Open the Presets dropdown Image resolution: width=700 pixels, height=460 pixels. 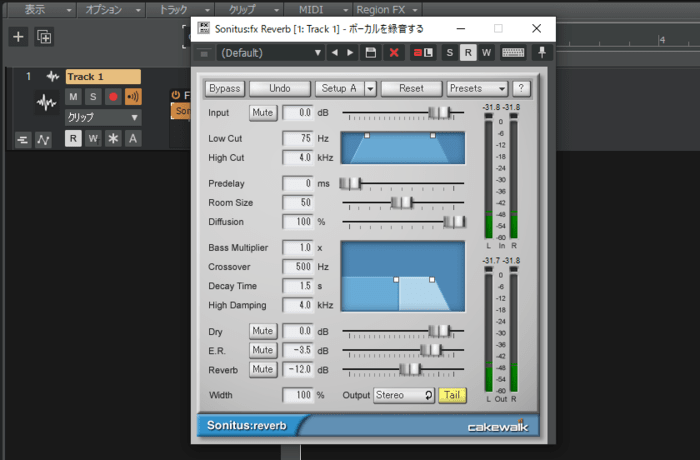click(477, 88)
